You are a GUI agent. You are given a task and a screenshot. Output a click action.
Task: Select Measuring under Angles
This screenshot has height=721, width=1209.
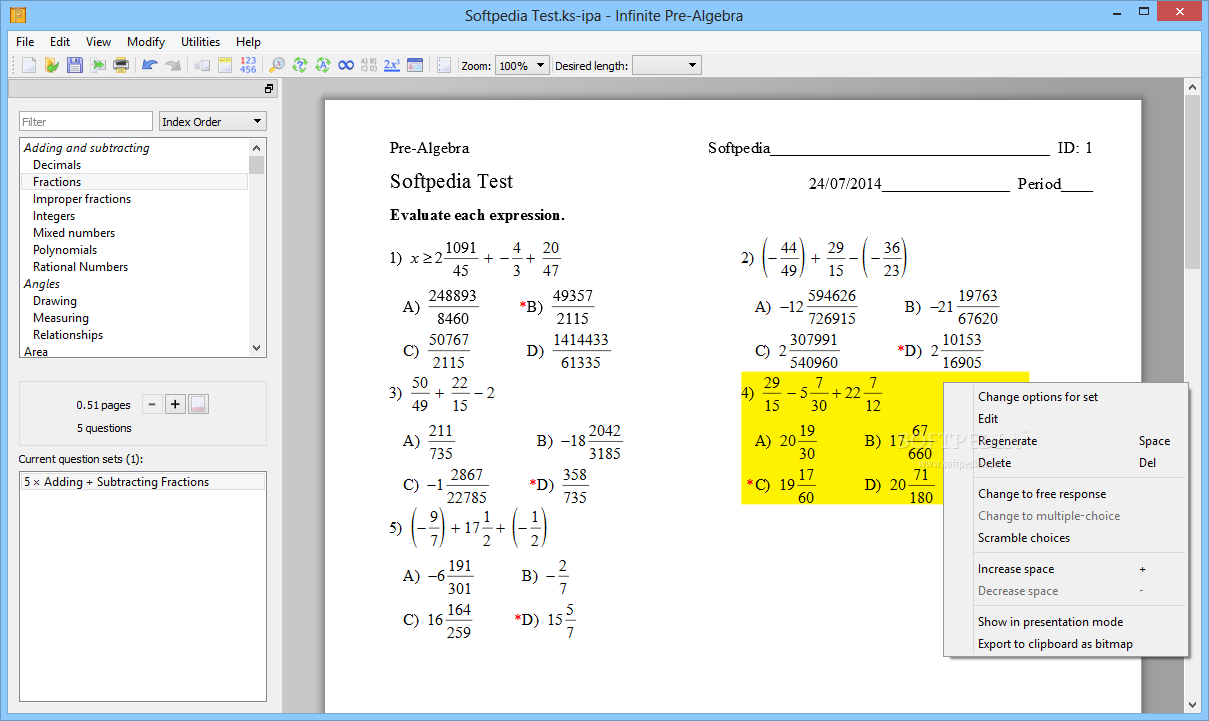pos(61,318)
